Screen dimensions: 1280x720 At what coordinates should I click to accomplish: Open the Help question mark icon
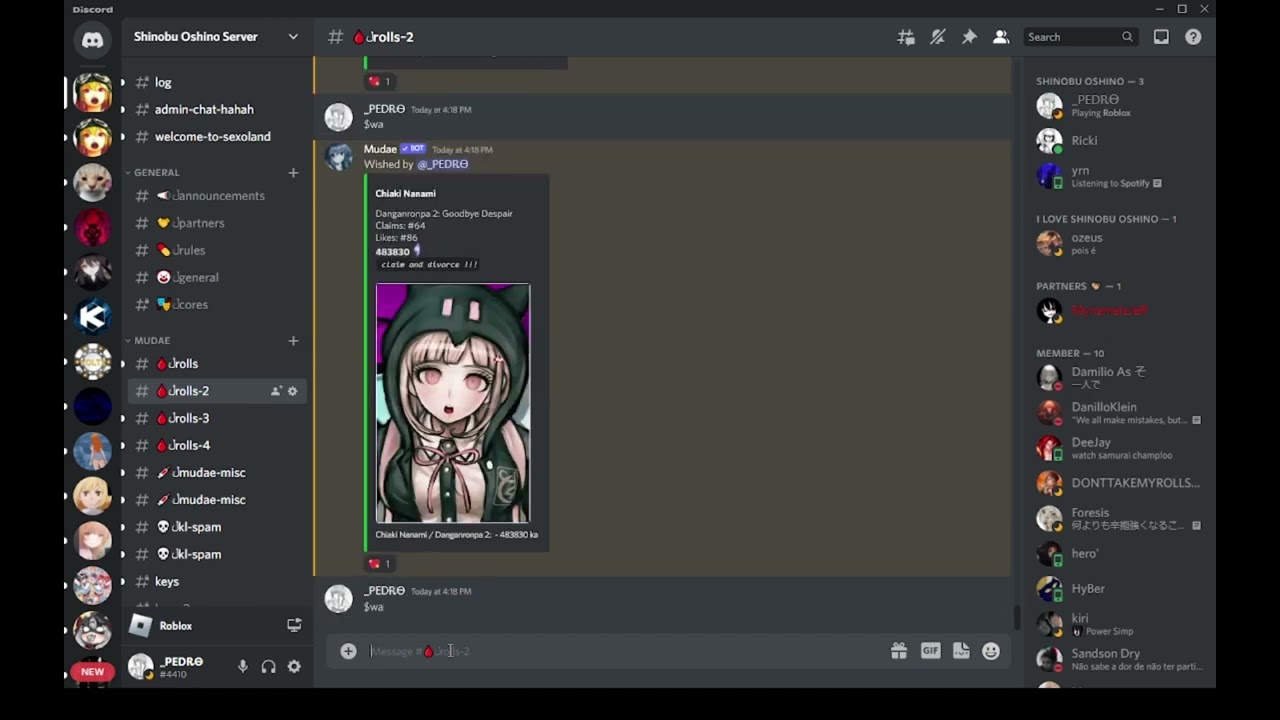[1193, 37]
